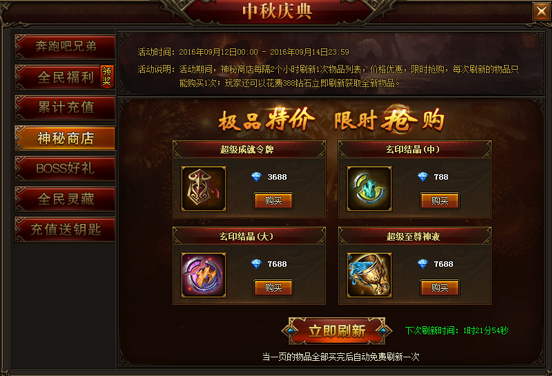This screenshot has height=376, width=552.
Task: Click the 超级至尊神液 item icon
Action: pos(369,275)
